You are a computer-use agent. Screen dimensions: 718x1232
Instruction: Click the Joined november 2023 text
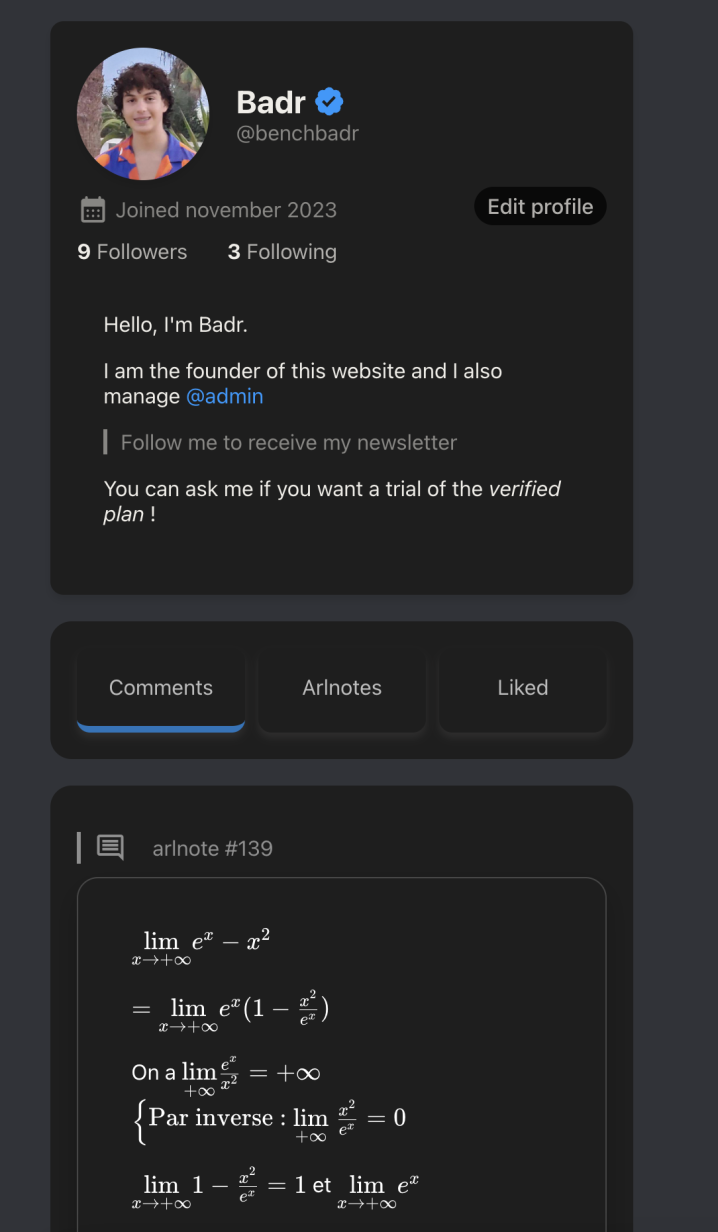pos(226,210)
